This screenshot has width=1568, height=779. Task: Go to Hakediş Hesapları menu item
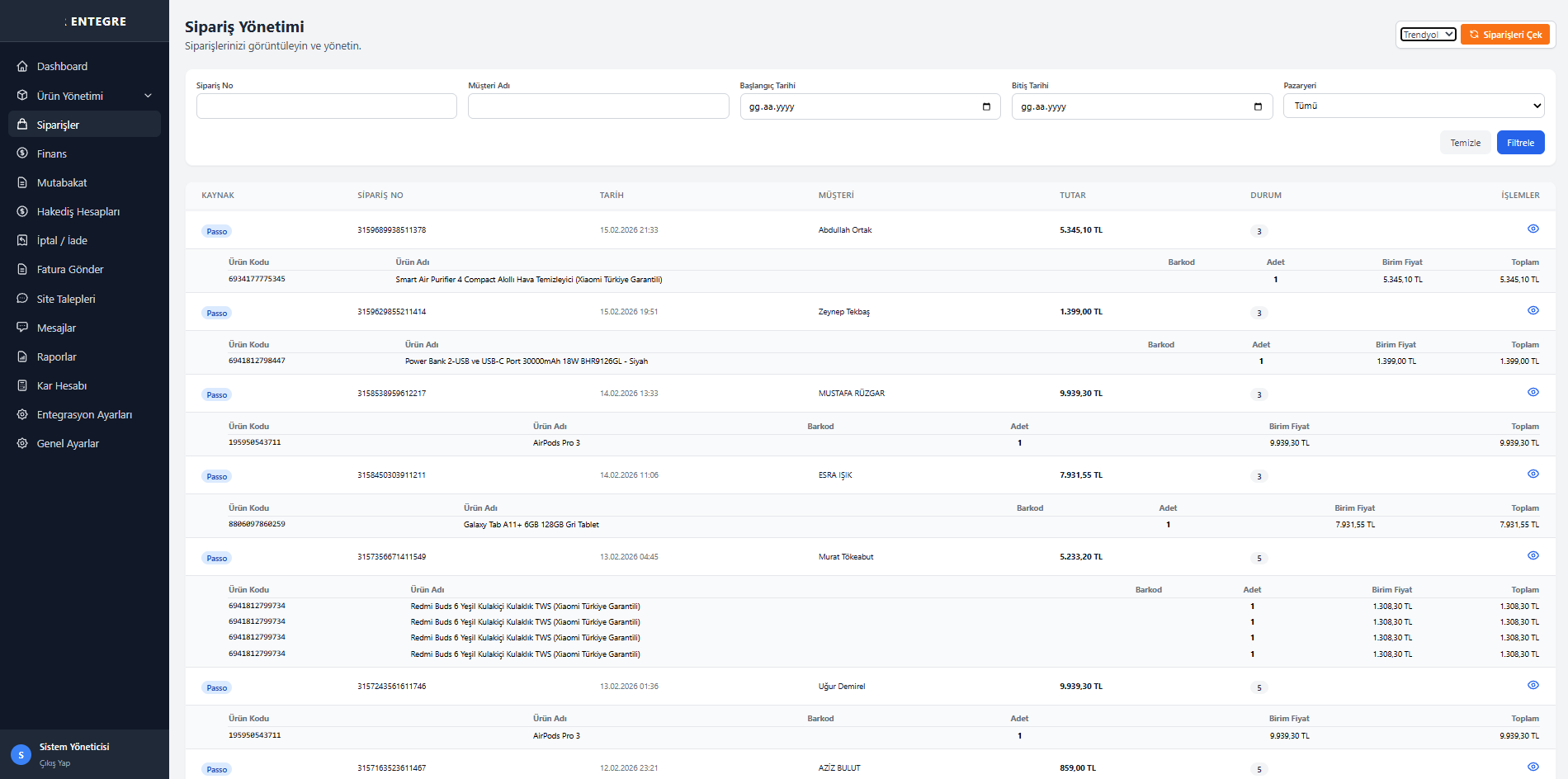pos(78,211)
